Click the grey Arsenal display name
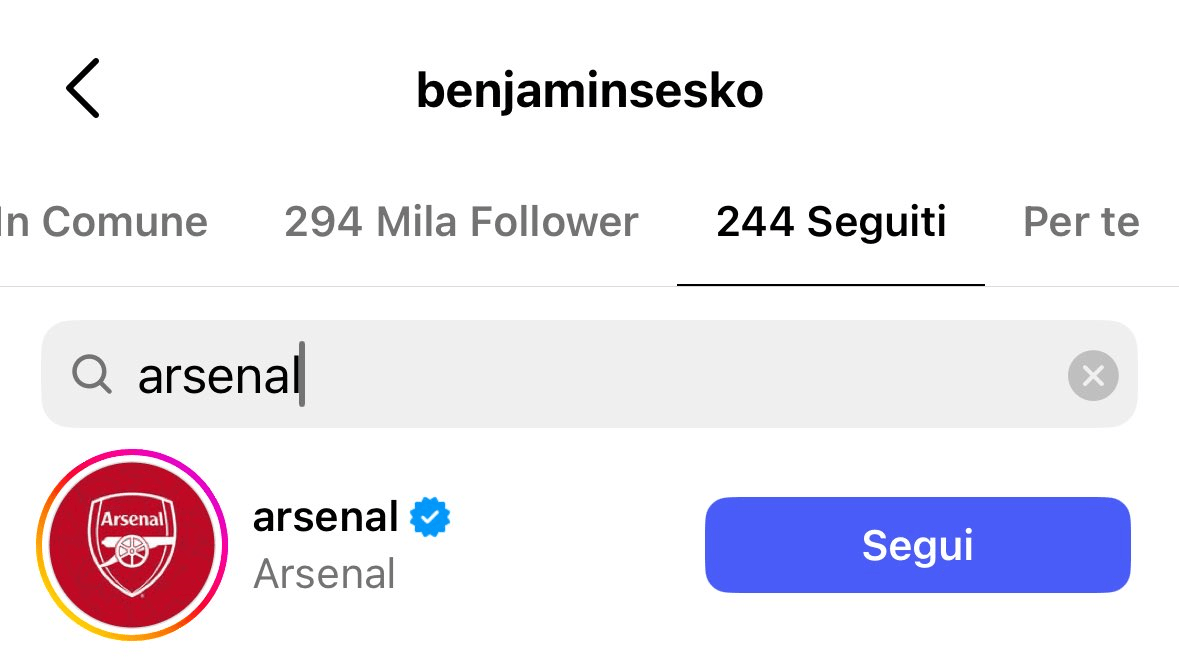Viewport: 1179px width, 667px height. pos(325,574)
